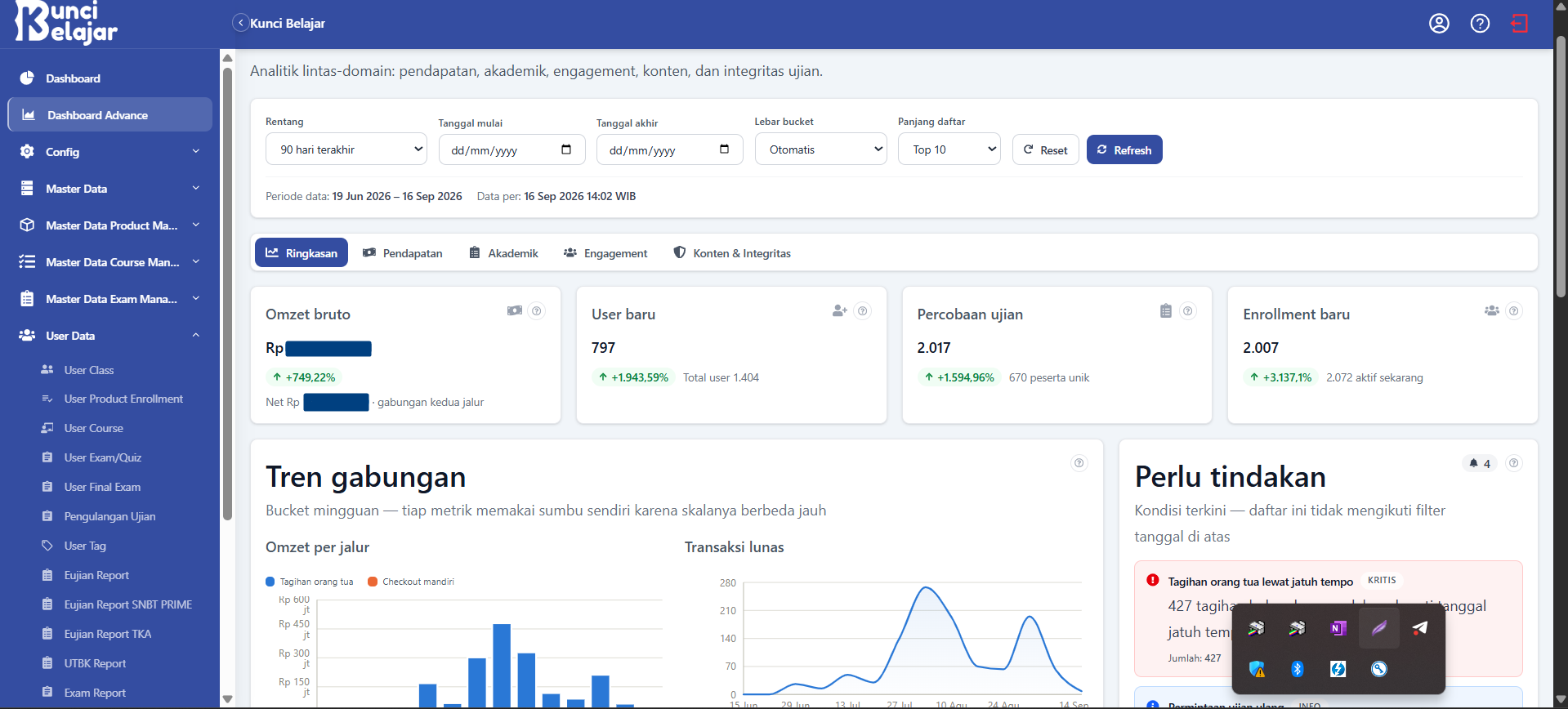Click the red logout icon in header

click(1519, 24)
